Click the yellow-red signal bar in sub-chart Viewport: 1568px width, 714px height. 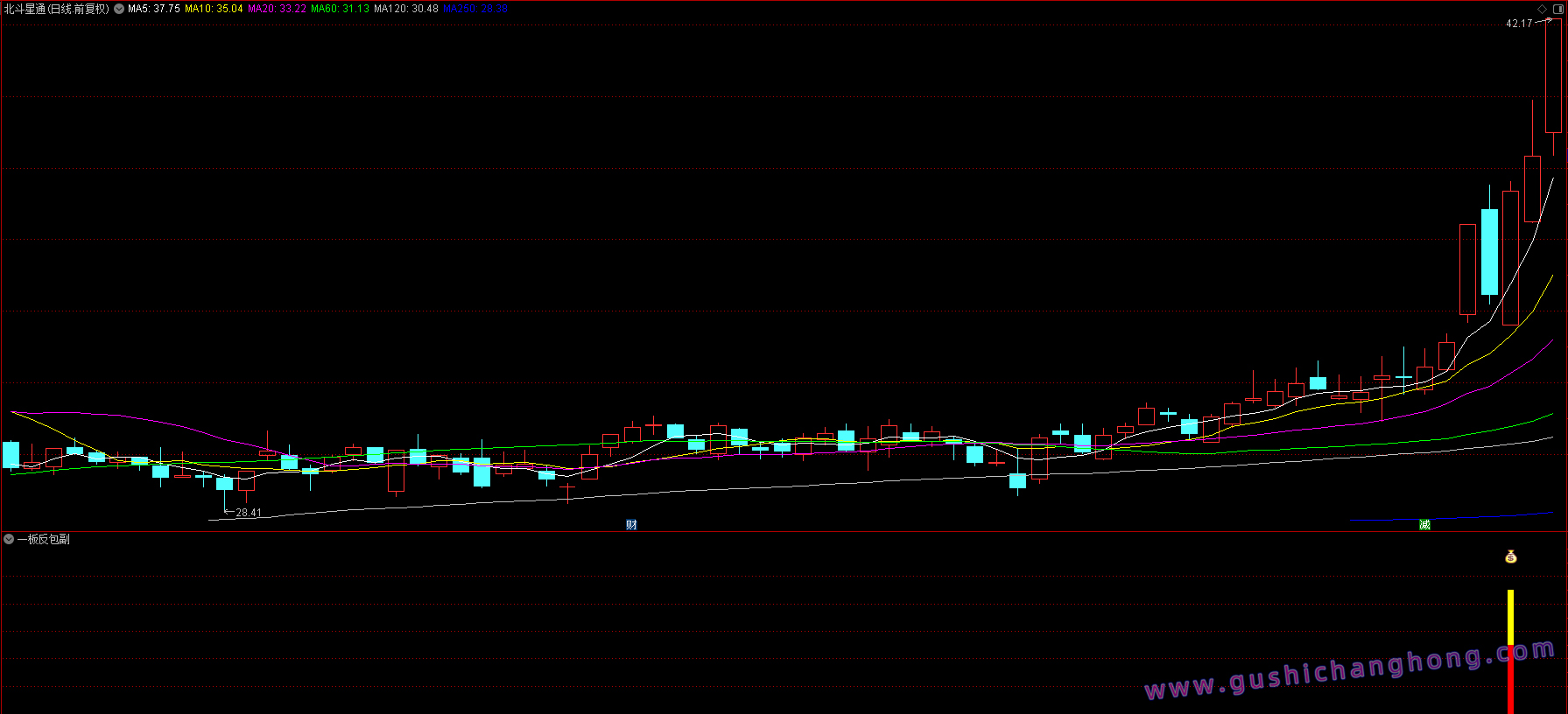[1510, 651]
